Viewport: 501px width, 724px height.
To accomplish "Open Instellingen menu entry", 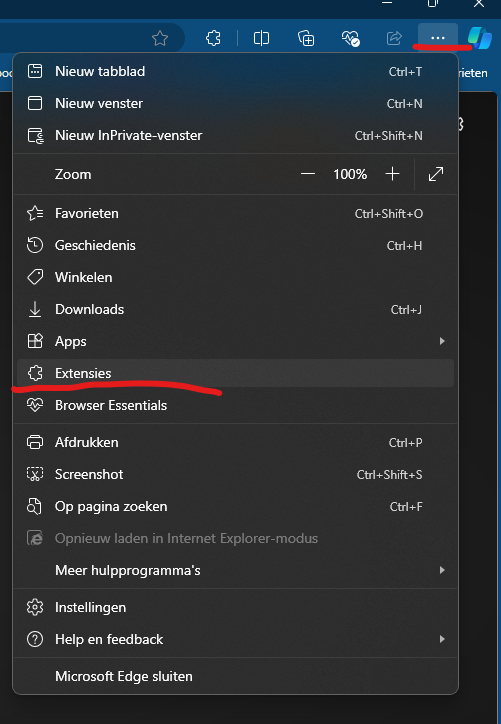I will [235, 607].
